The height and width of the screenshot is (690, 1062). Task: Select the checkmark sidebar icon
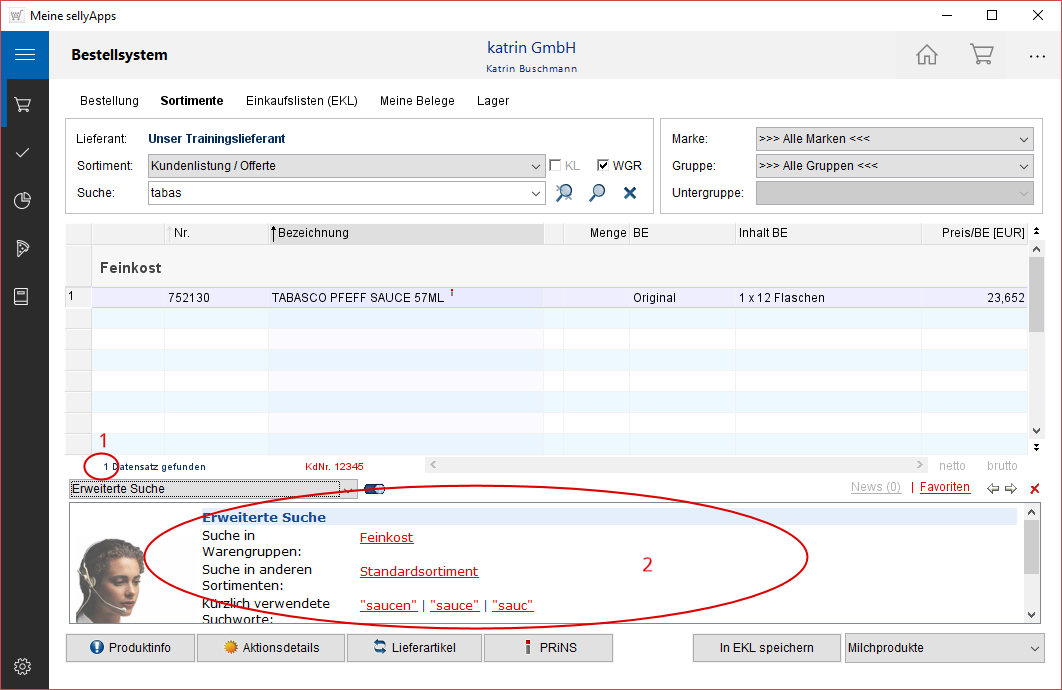[x=24, y=153]
